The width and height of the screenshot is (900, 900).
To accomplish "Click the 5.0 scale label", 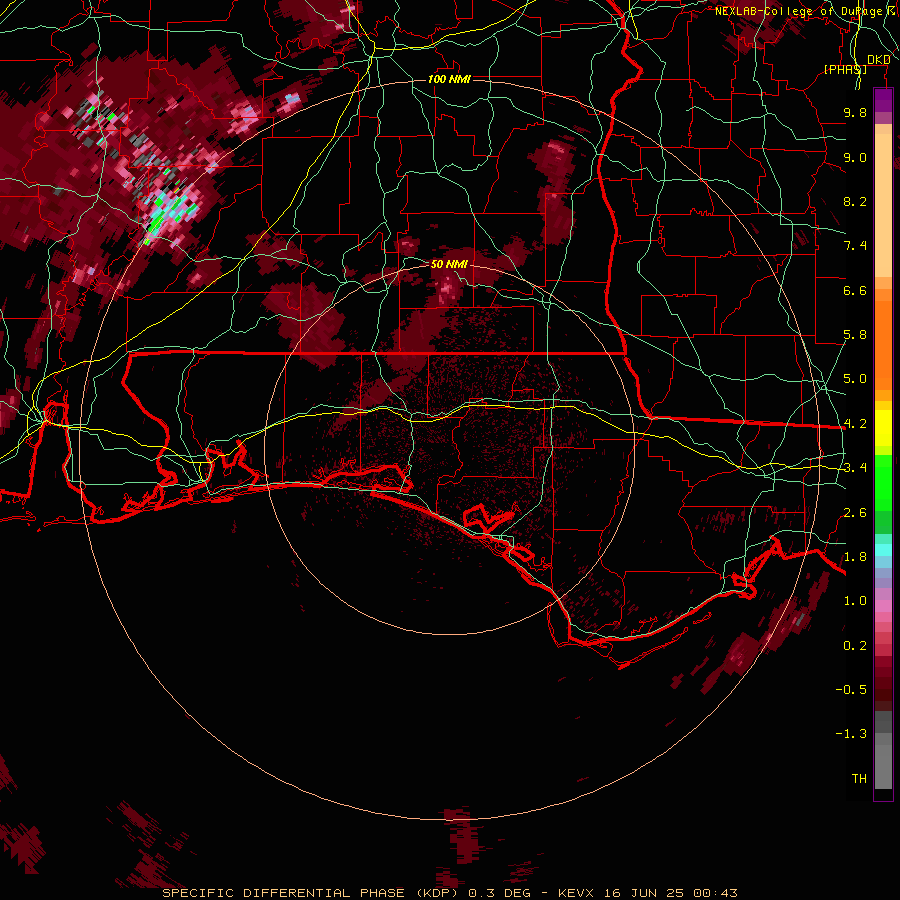I will [855, 379].
